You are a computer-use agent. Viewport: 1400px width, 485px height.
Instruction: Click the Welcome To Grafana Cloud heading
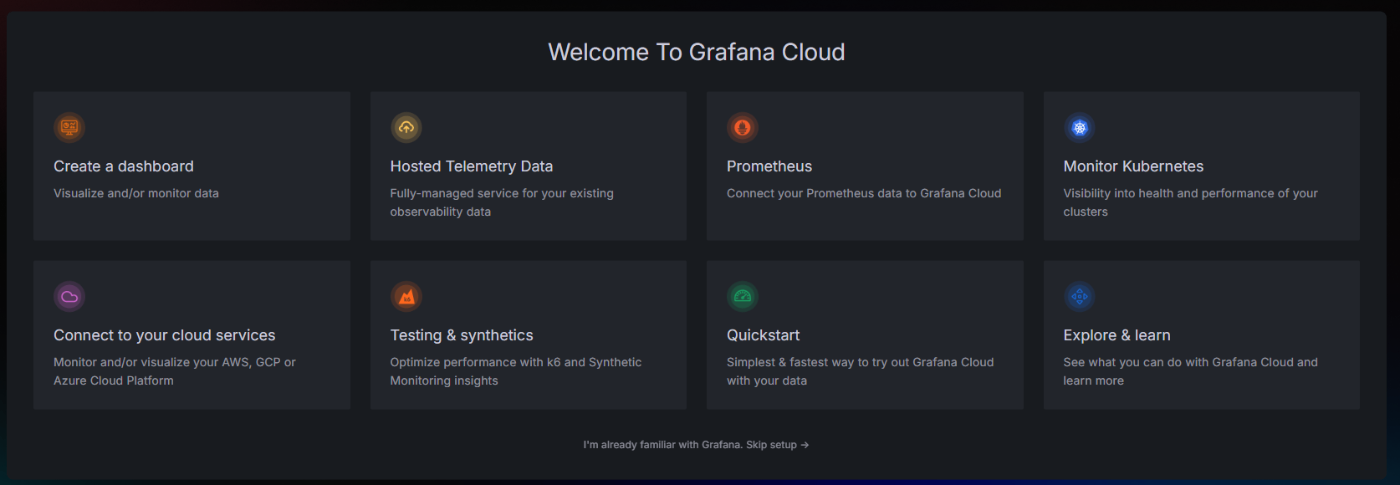pyautogui.click(x=696, y=52)
